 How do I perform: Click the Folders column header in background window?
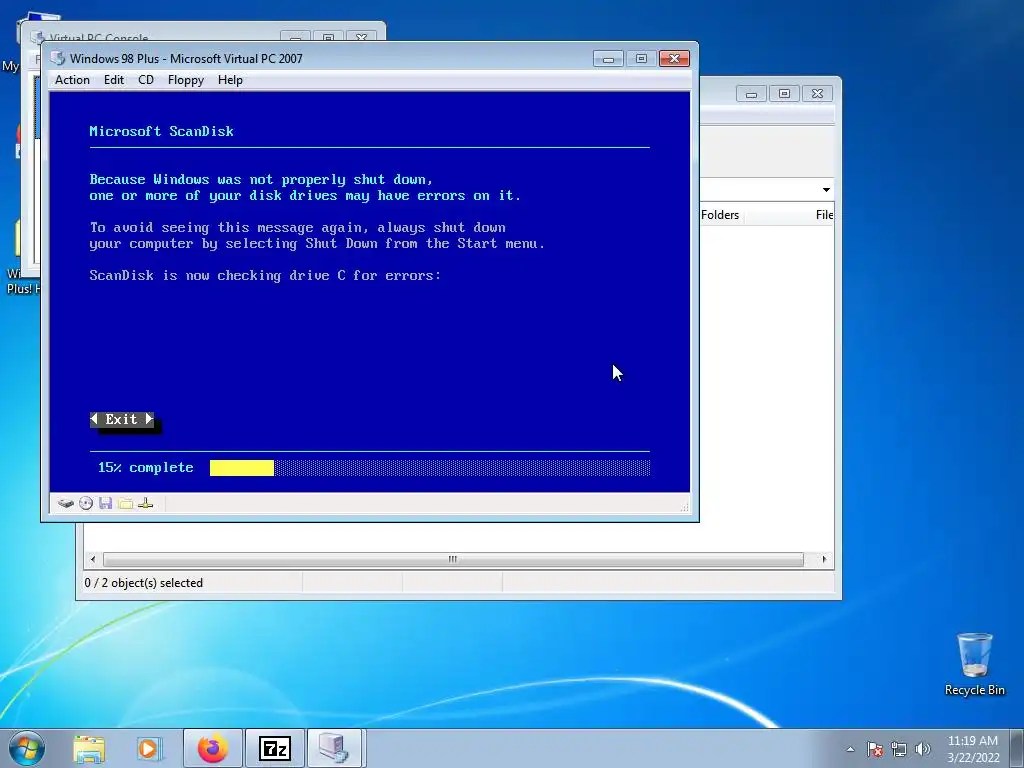tap(720, 215)
